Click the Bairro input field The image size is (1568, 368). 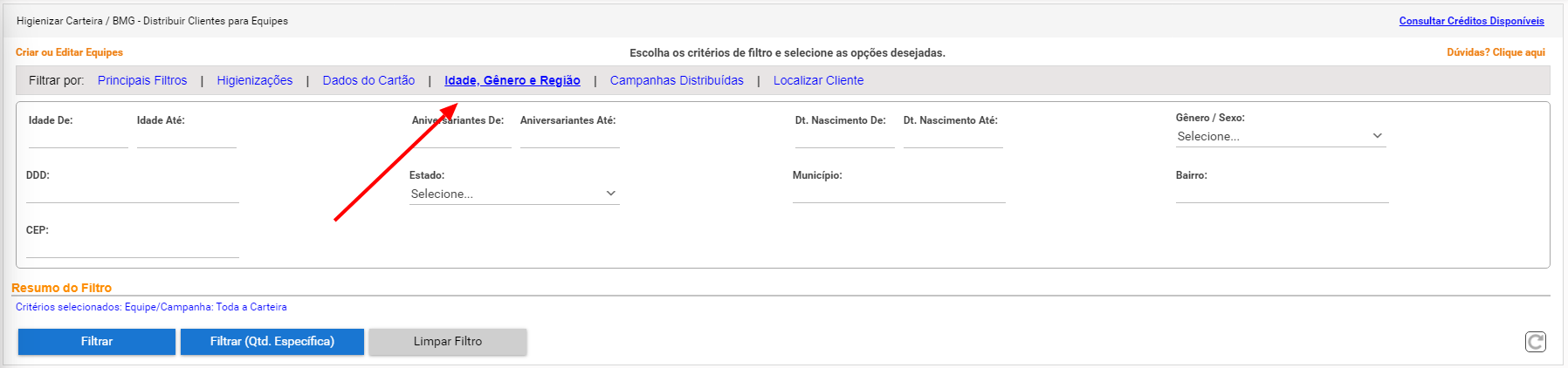(x=1283, y=193)
